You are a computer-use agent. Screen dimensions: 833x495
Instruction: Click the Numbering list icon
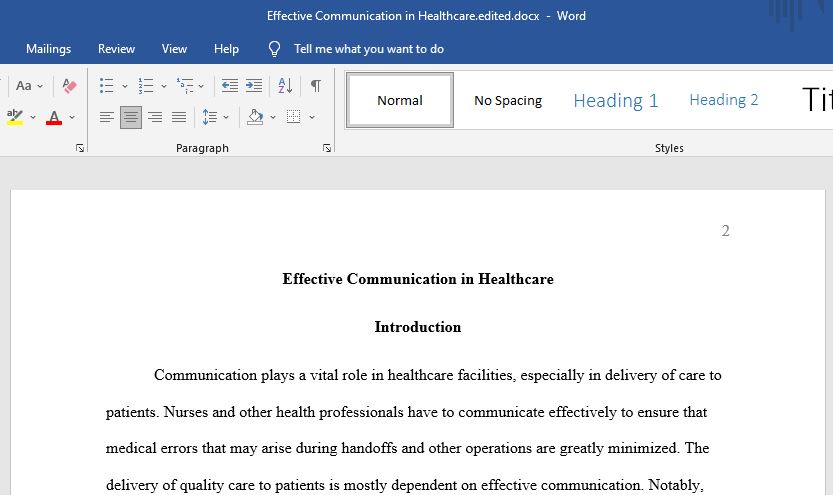146,86
